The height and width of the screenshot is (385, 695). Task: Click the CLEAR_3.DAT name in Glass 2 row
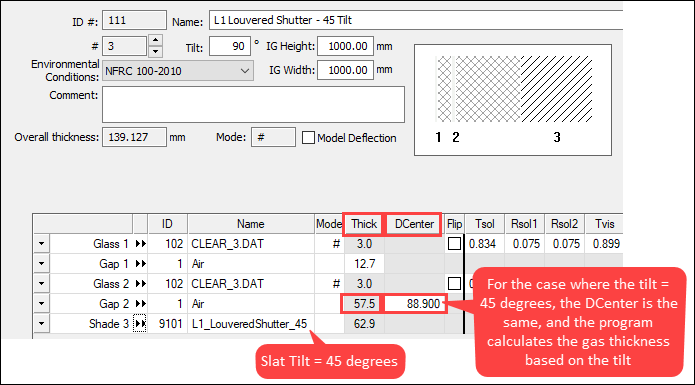click(227, 284)
